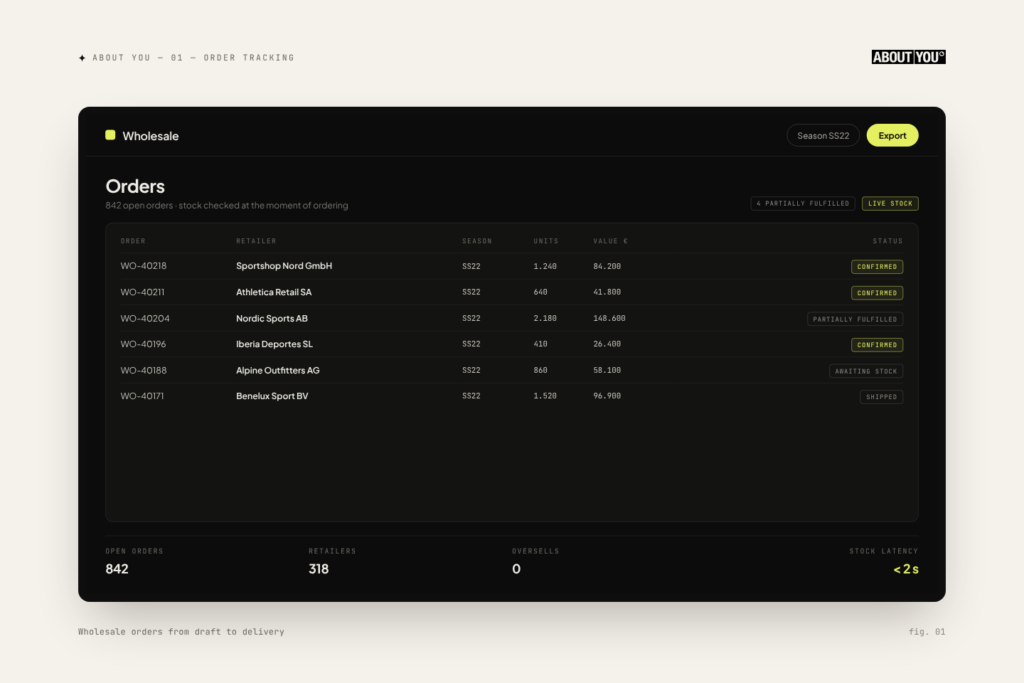Click the fig. 01 label
Screen dimensions: 1024x683
927,631
